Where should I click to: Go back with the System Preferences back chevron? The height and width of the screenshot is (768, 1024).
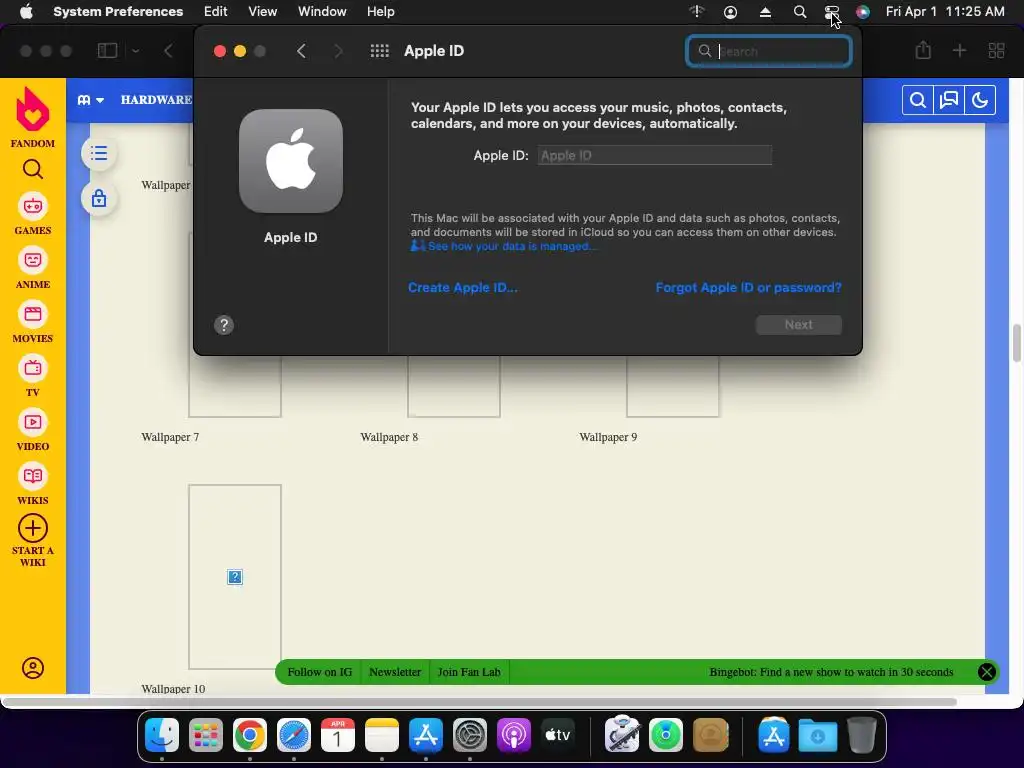coord(301,51)
